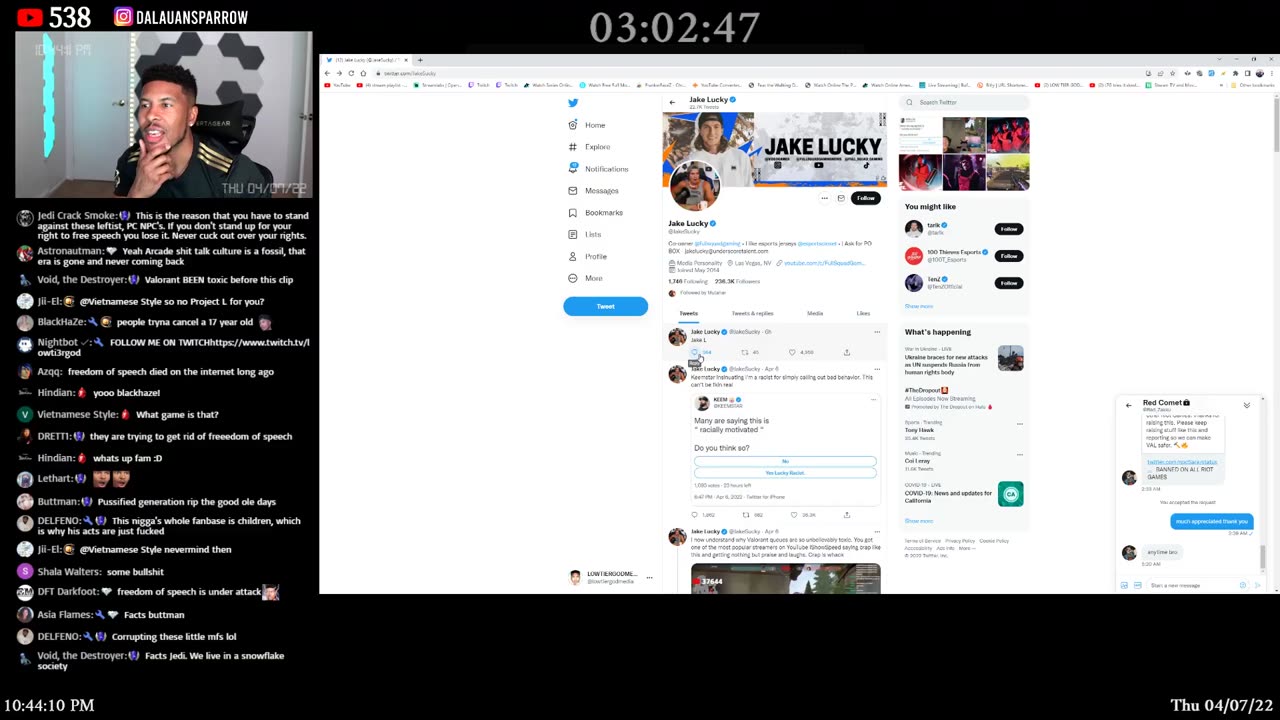The width and height of the screenshot is (1280, 720).
Task: Switch to the Likes tab
Action: (863, 313)
